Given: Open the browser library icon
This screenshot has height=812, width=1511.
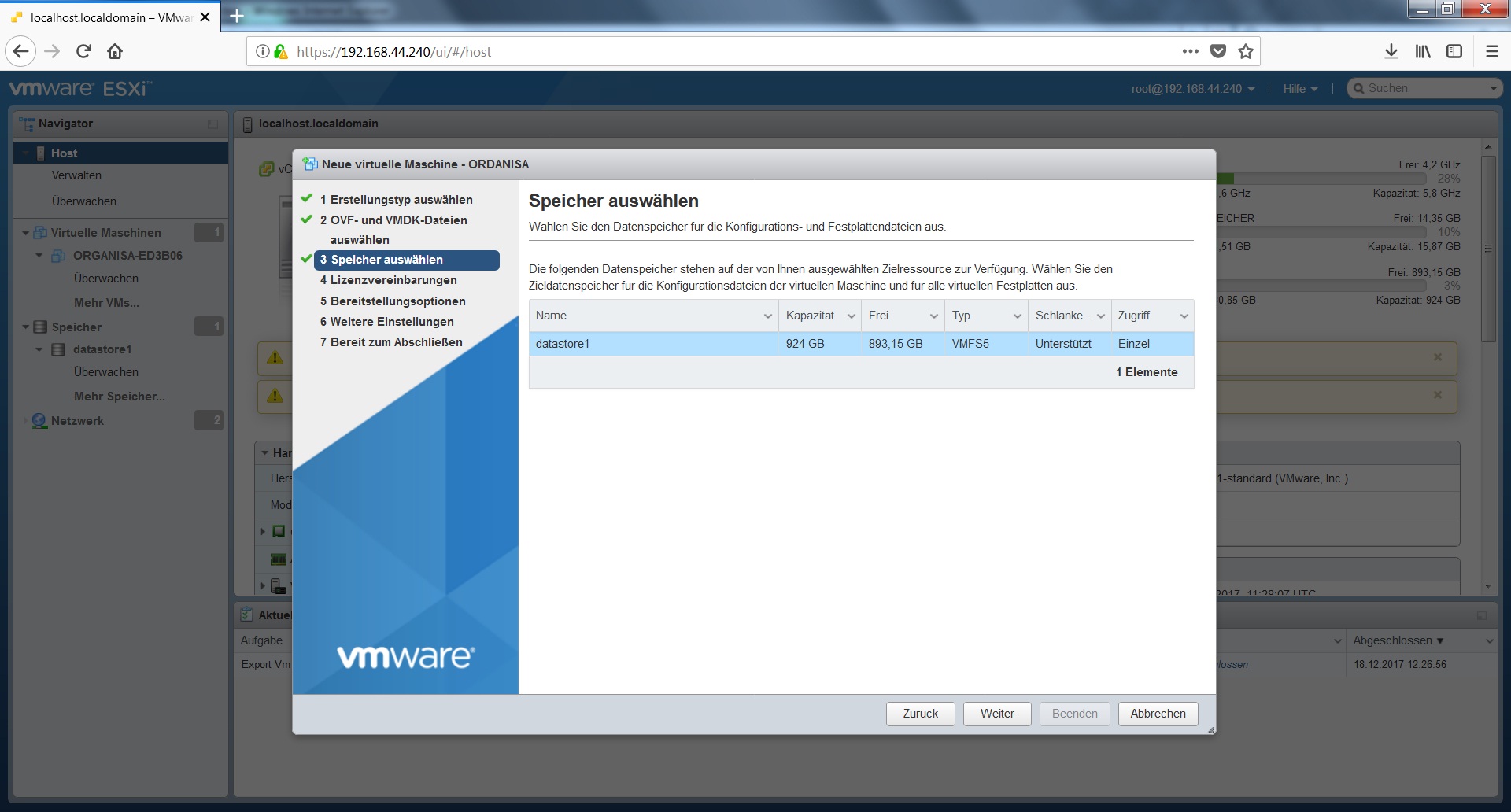Looking at the screenshot, I should pos(1422,52).
